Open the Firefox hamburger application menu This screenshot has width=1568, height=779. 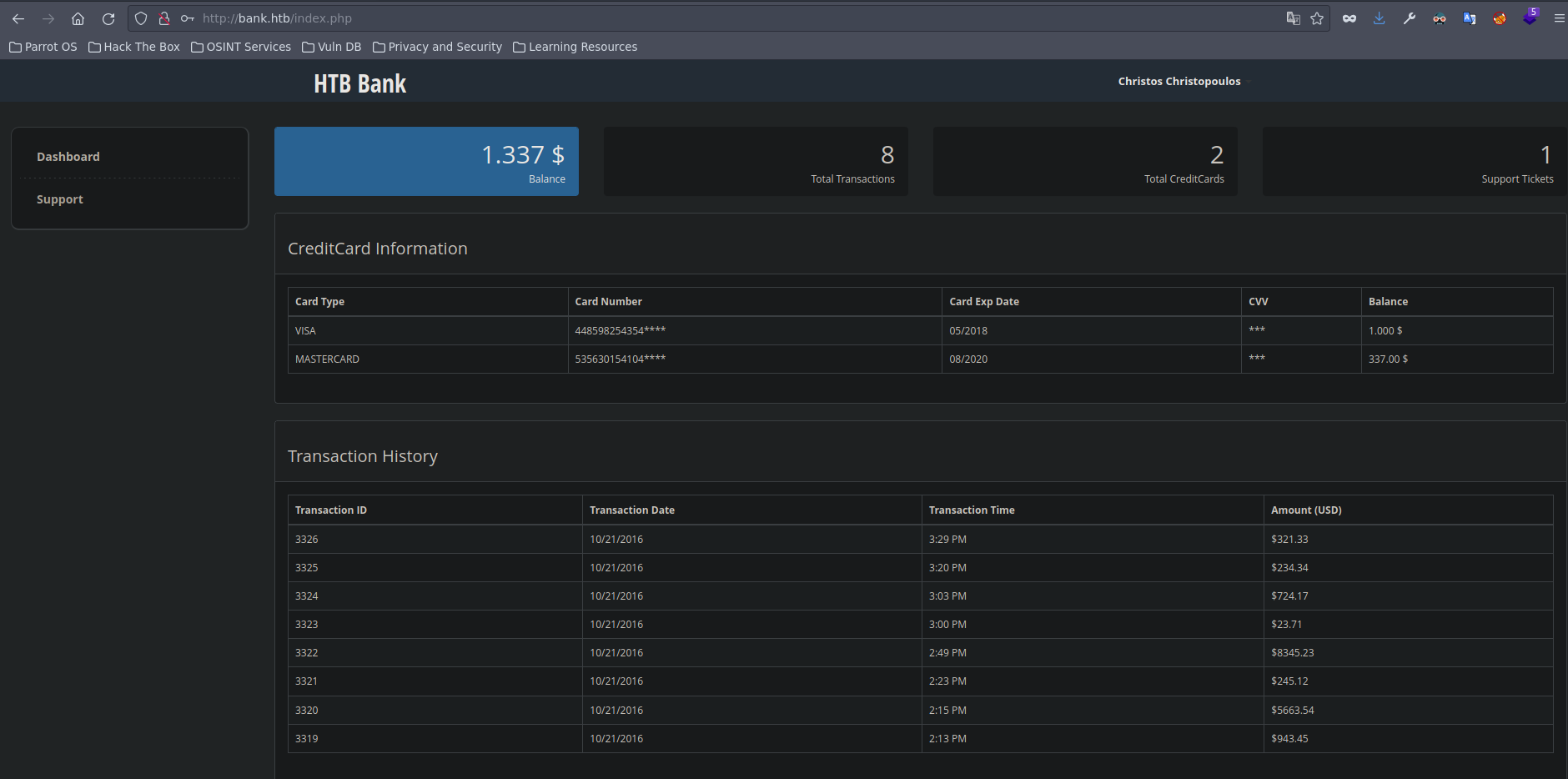[x=1559, y=18]
